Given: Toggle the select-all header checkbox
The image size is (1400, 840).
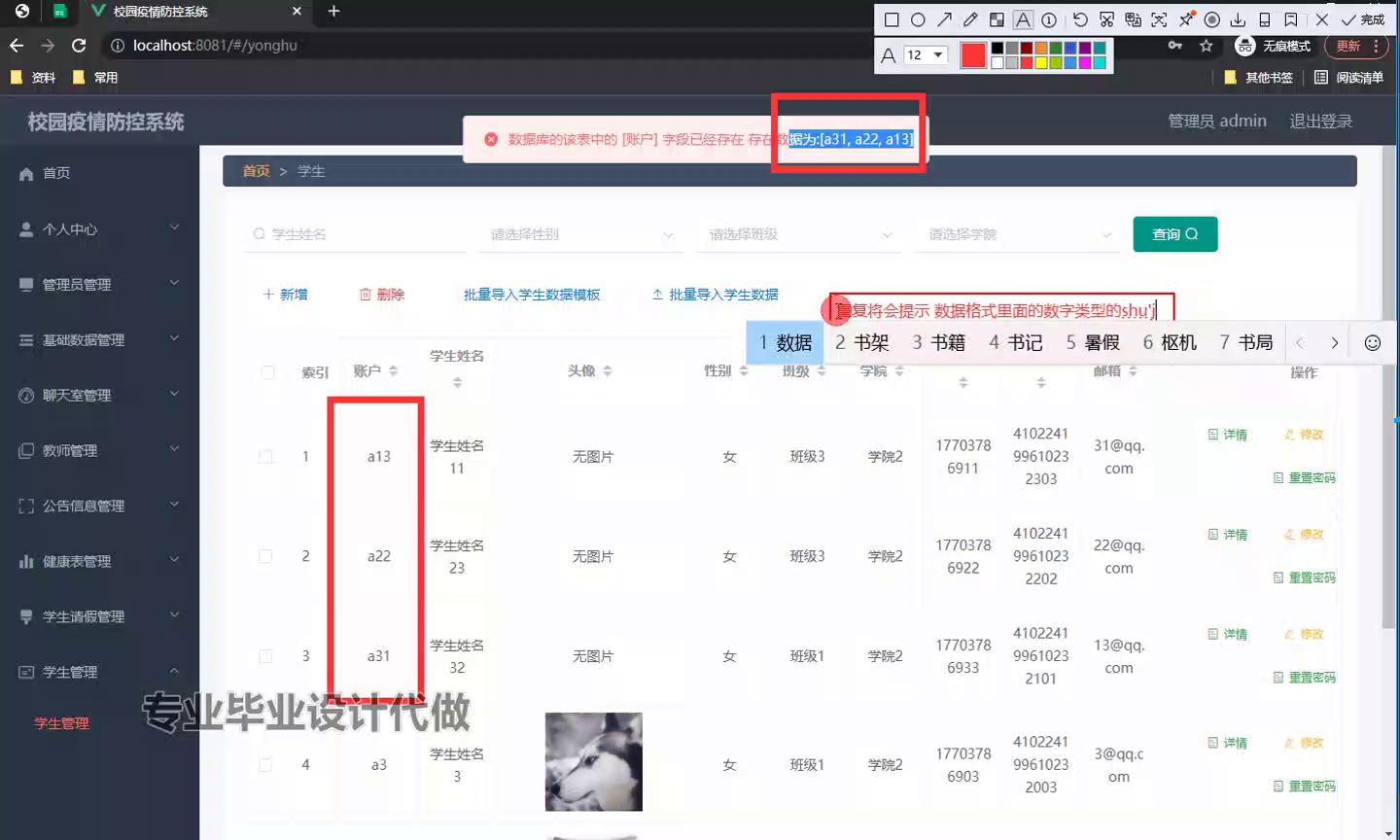Looking at the screenshot, I should click(268, 372).
